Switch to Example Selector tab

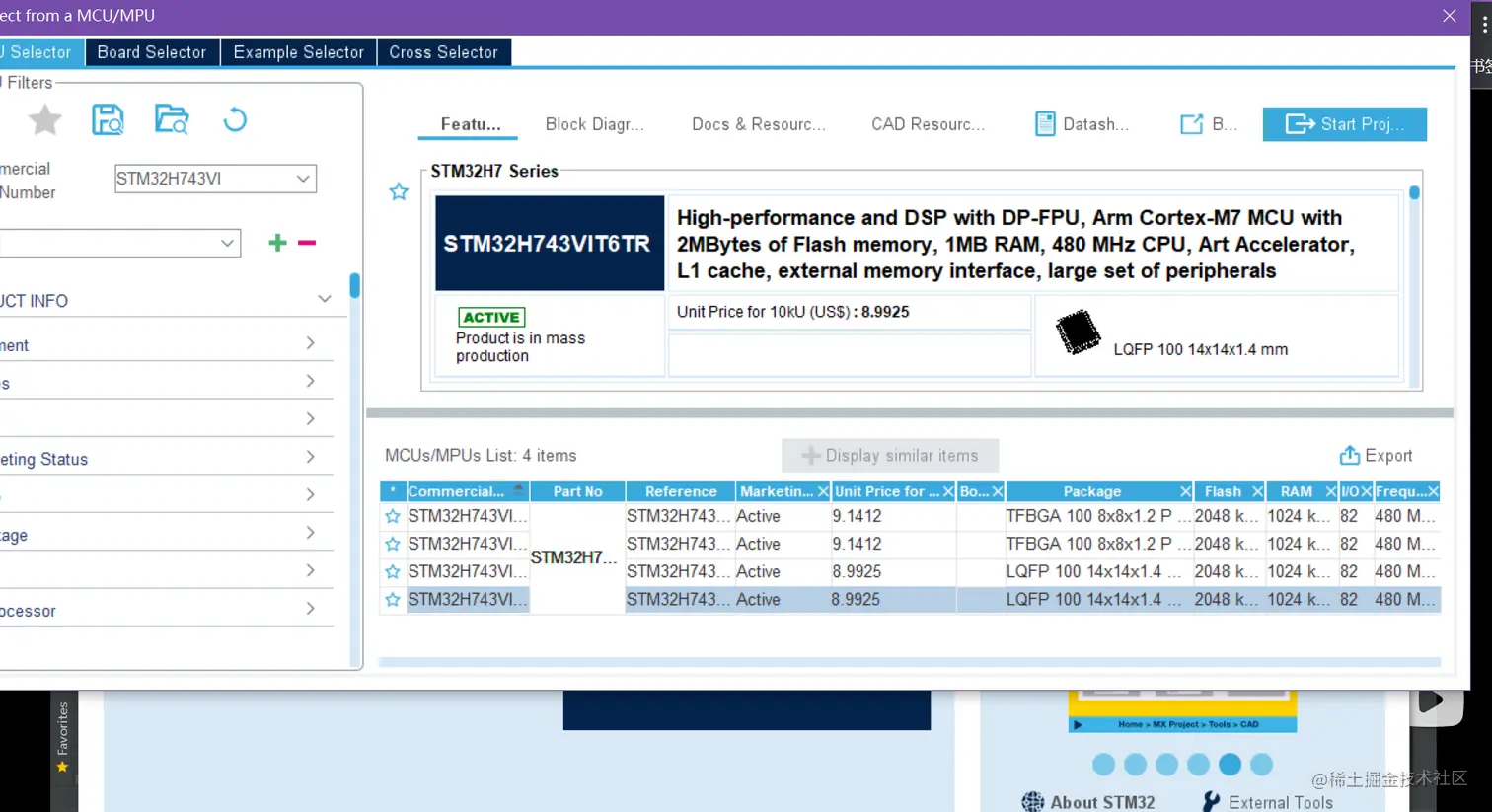pos(298,52)
